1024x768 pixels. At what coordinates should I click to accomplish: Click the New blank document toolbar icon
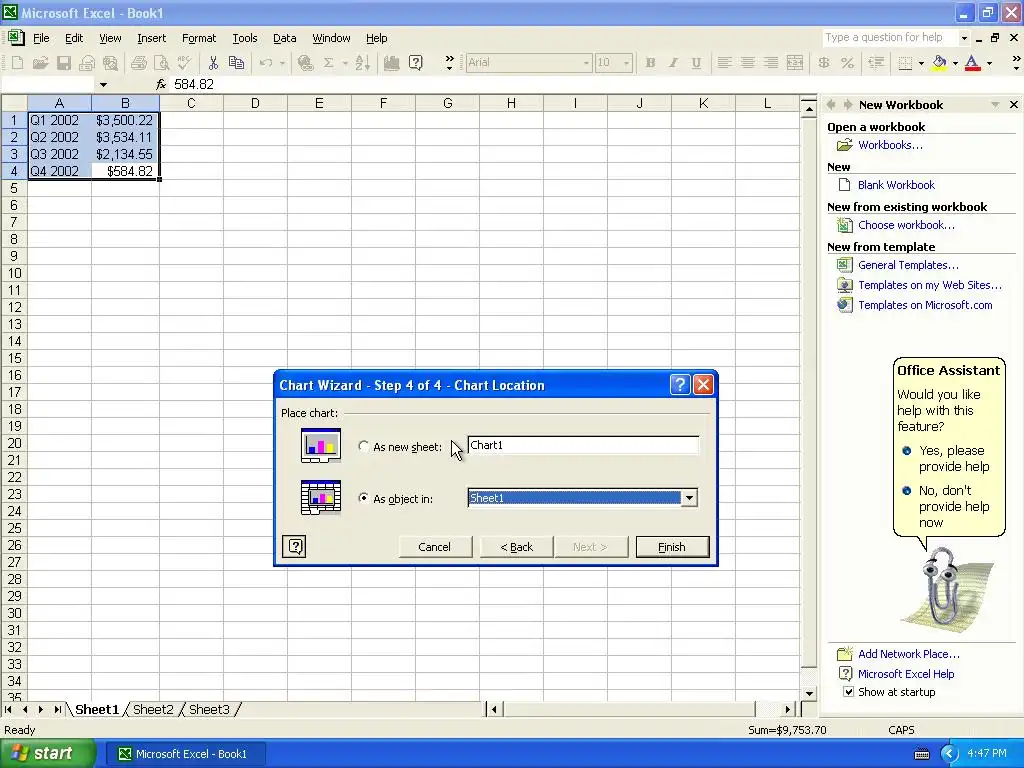coord(18,63)
